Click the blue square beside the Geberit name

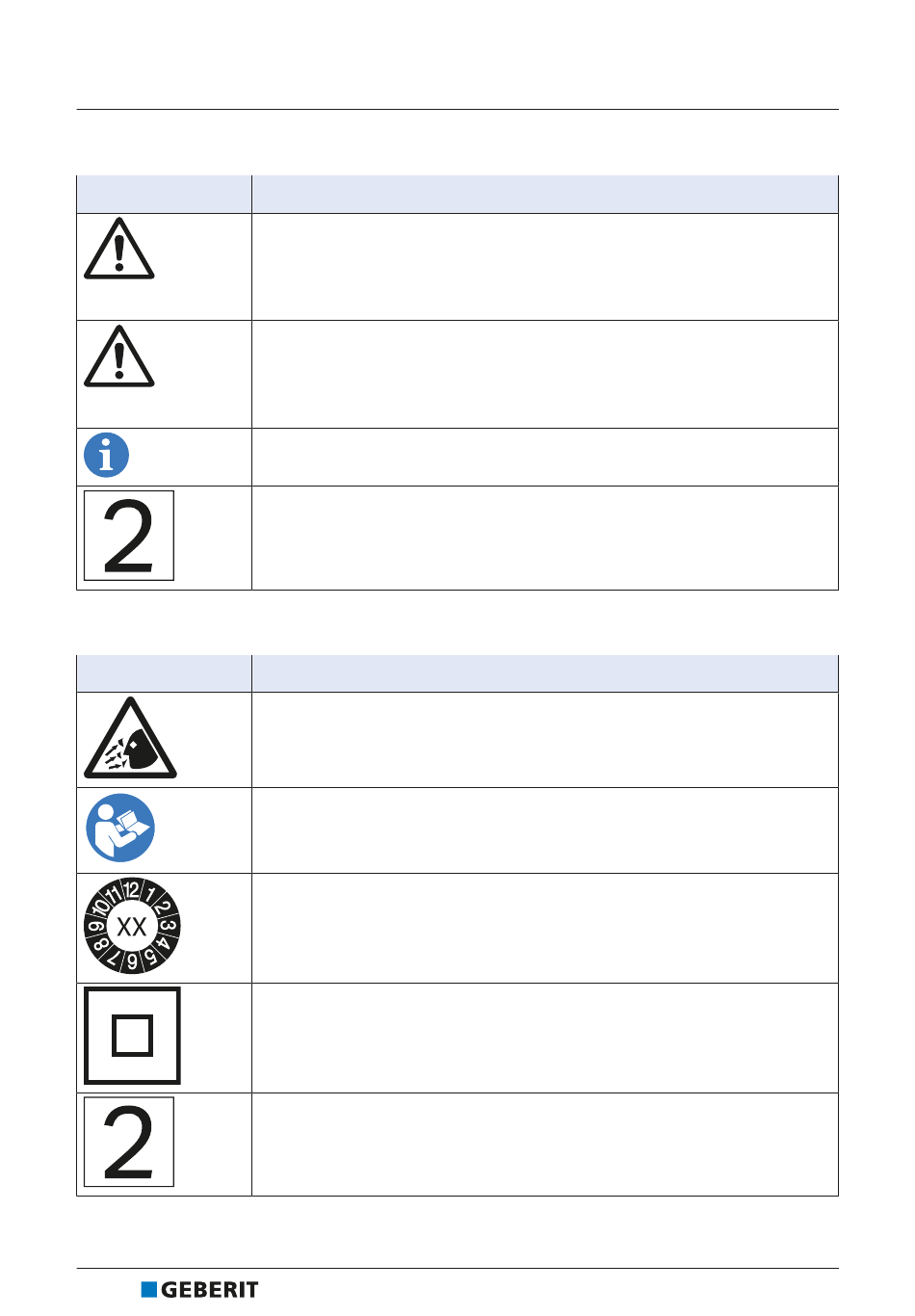pos(148,1290)
